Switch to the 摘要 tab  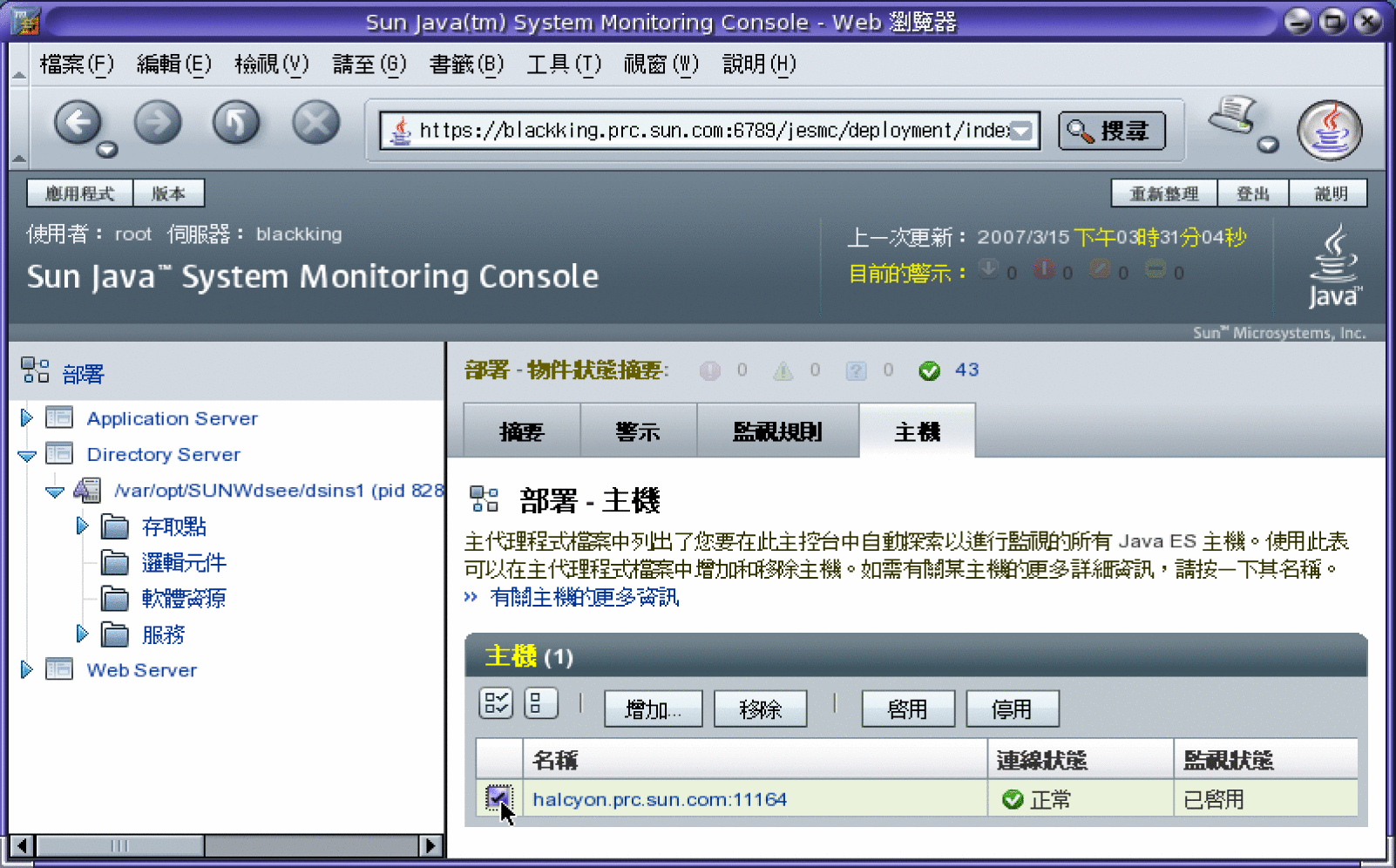tap(521, 431)
